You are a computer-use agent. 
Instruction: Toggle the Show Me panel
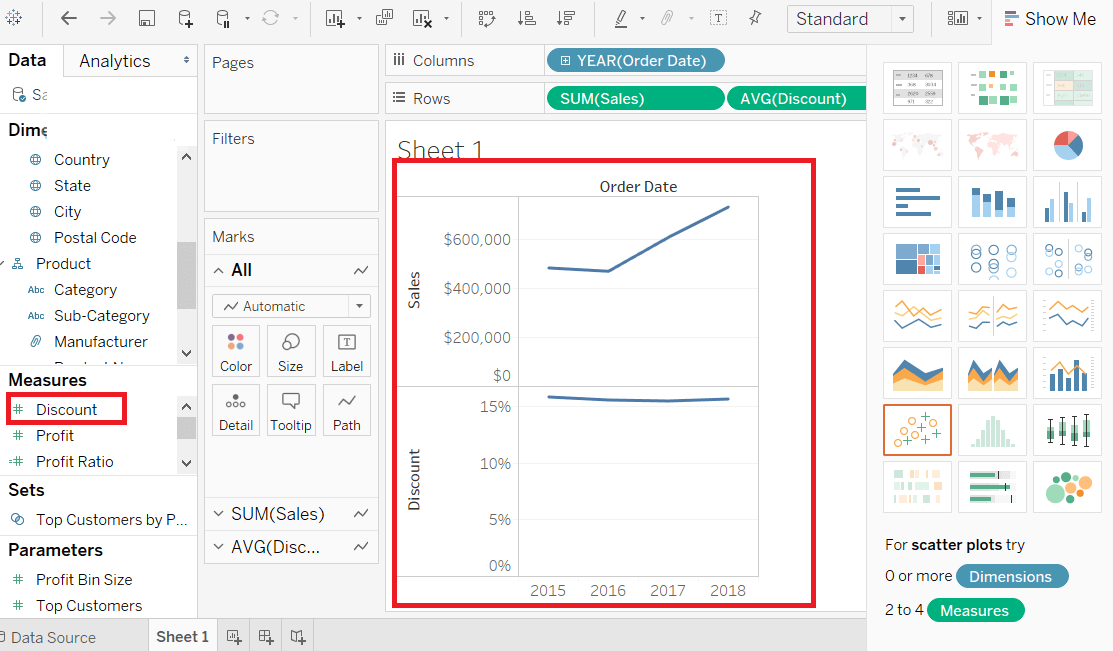pyautogui.click(x=1050, y=19)
